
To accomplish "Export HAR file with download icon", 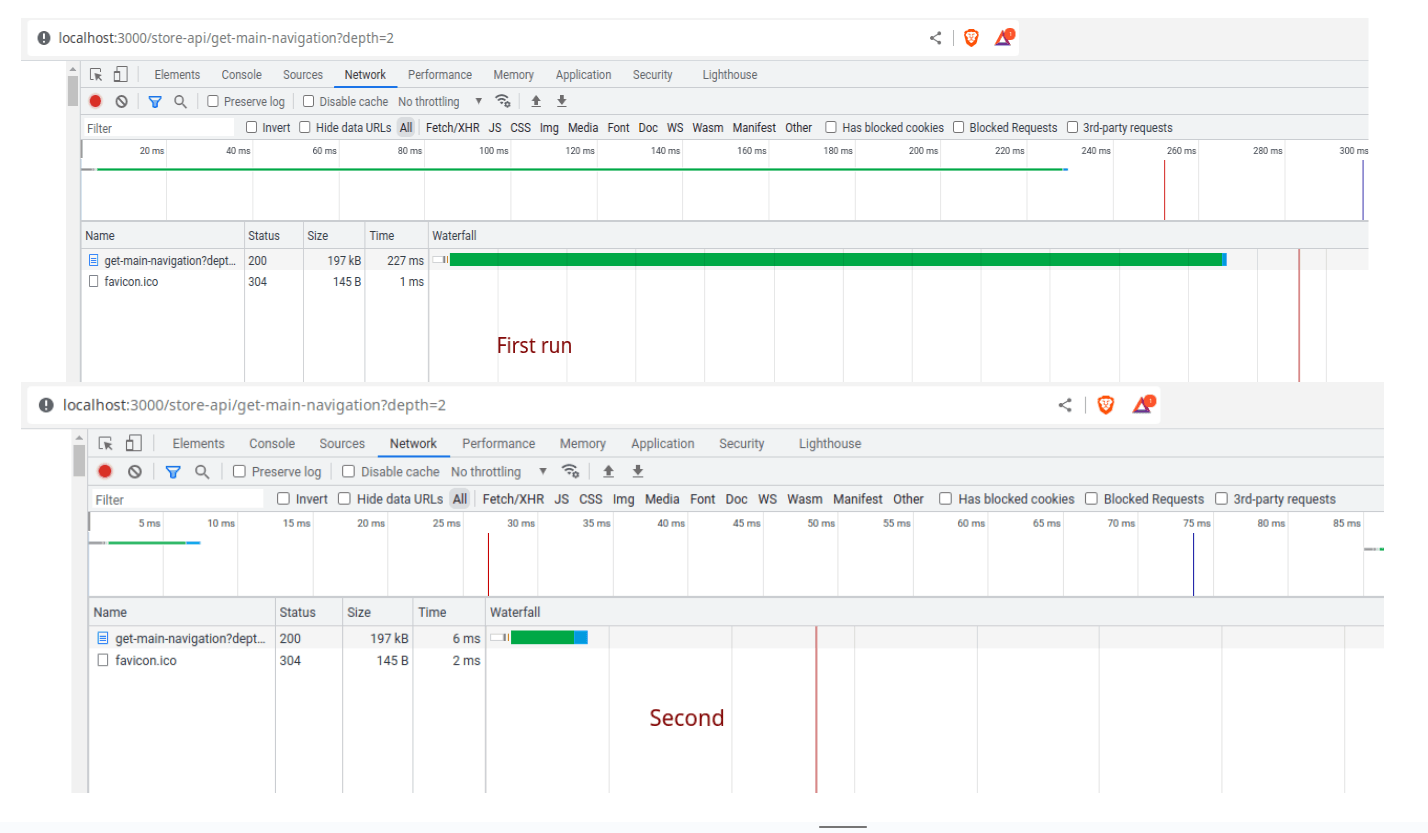I will [561, 101].
